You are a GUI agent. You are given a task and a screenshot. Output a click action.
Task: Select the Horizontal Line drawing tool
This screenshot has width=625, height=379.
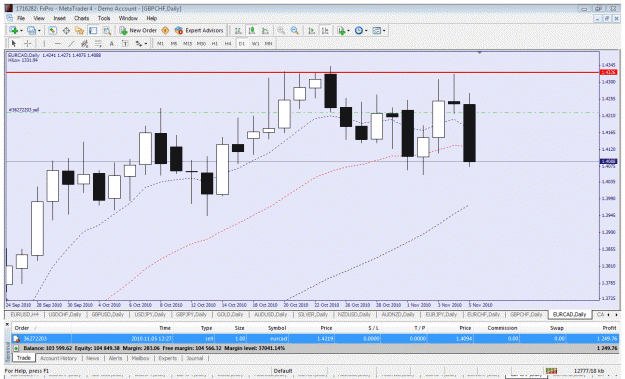pos(57,43)
